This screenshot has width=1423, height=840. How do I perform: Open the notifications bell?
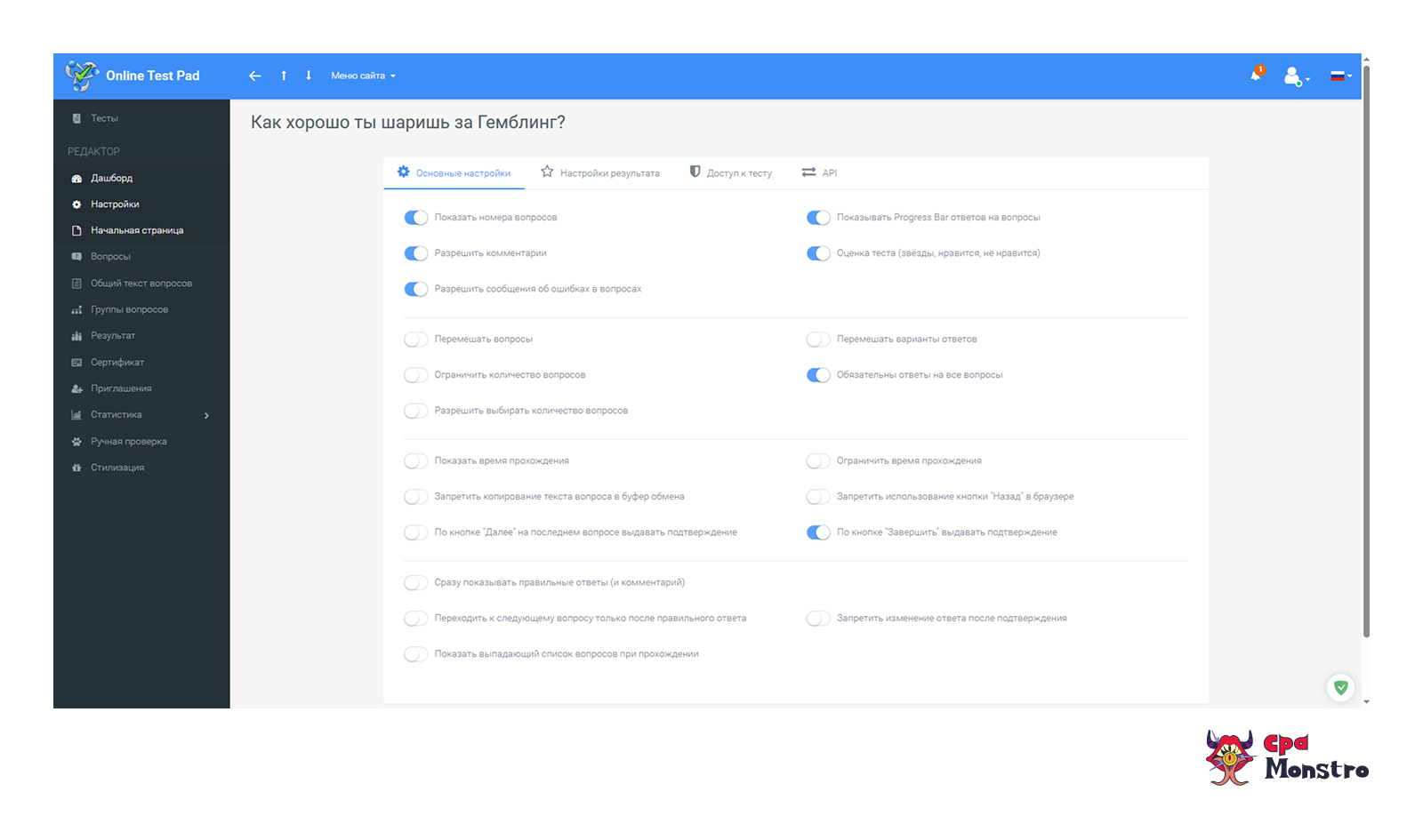[x=1257, y=74]
